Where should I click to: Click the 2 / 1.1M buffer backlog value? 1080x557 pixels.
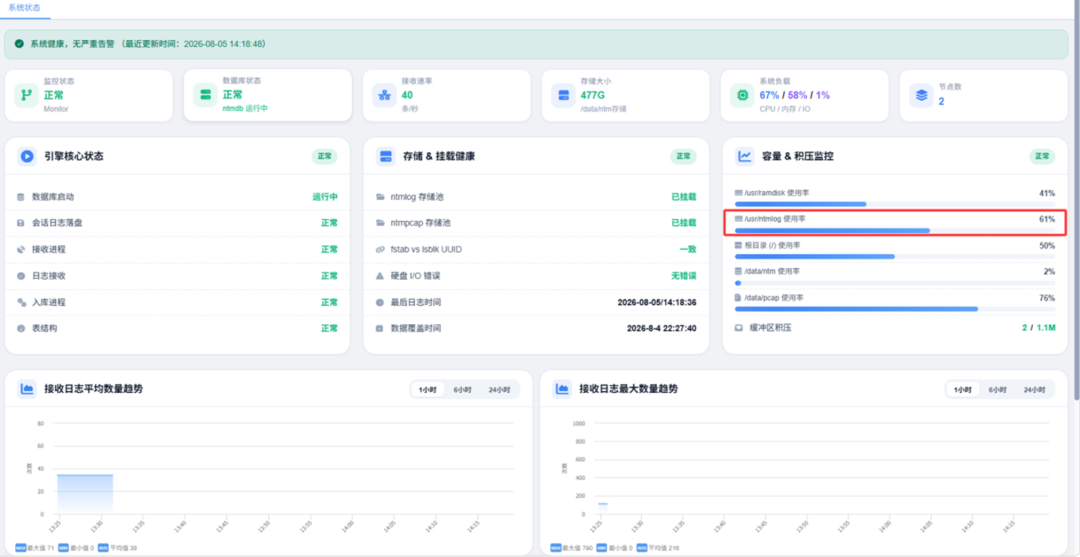tap(1039, 328)
